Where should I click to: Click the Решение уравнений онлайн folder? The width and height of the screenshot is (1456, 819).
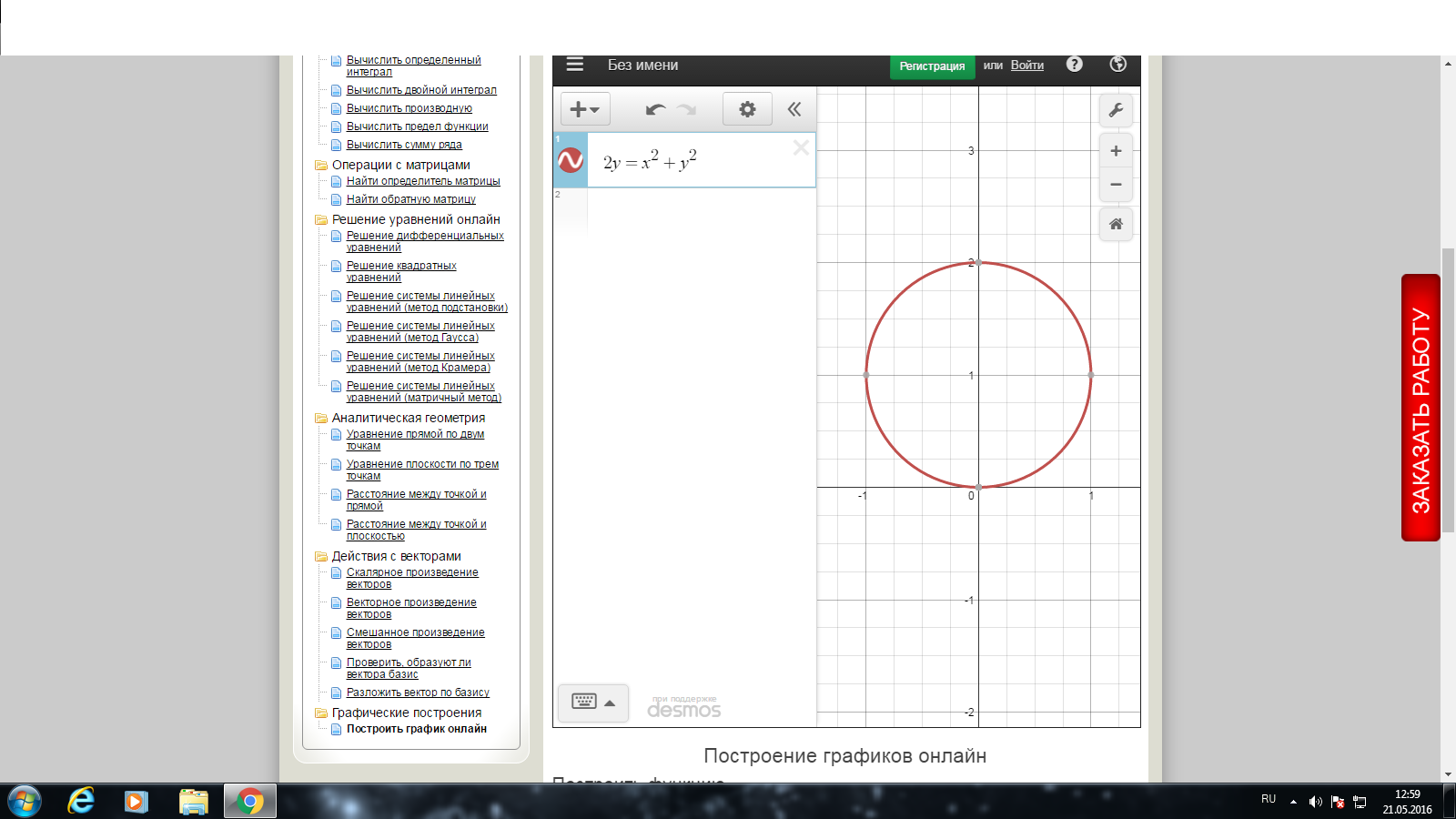pyautogui.click(x=416, y=219)
